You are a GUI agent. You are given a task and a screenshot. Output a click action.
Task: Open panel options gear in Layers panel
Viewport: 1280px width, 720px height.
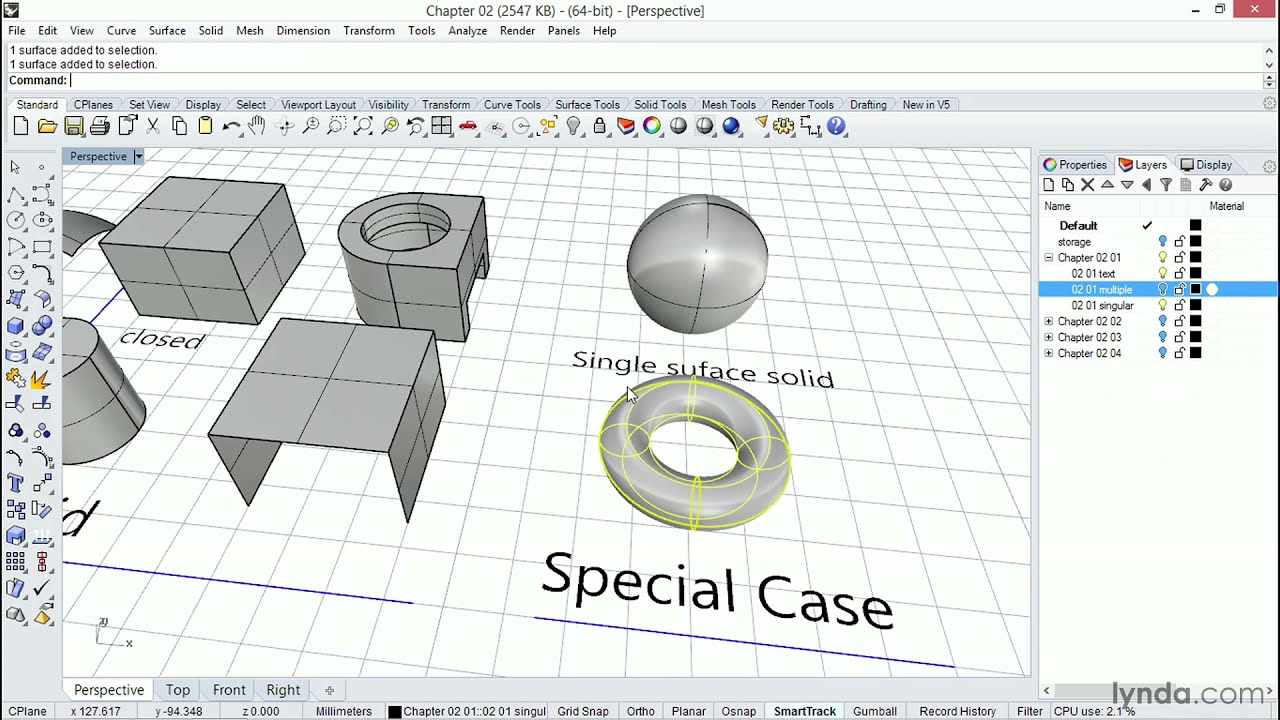pyautogui.click(x=1269, y=166)
